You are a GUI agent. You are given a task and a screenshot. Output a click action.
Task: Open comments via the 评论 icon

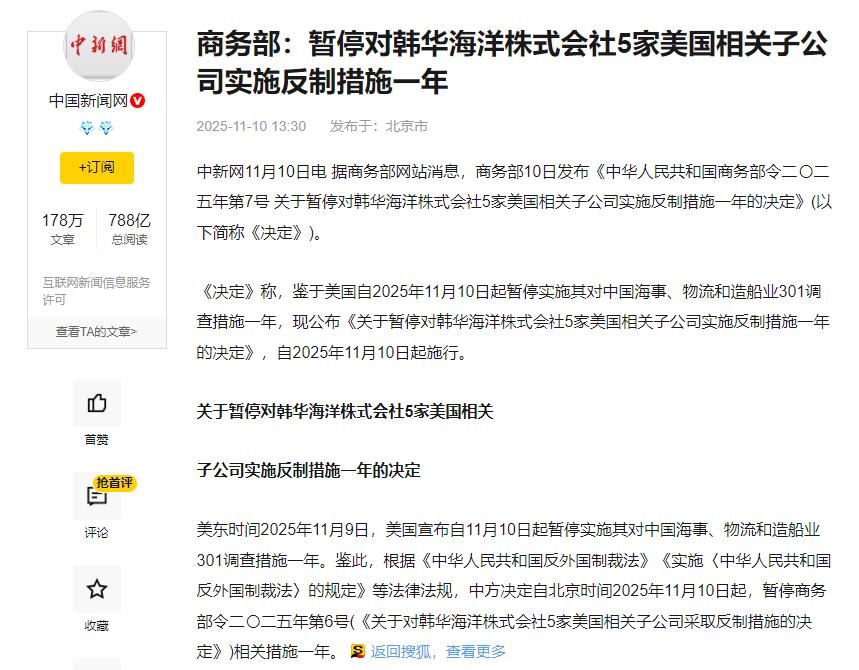tap(97, 496)
